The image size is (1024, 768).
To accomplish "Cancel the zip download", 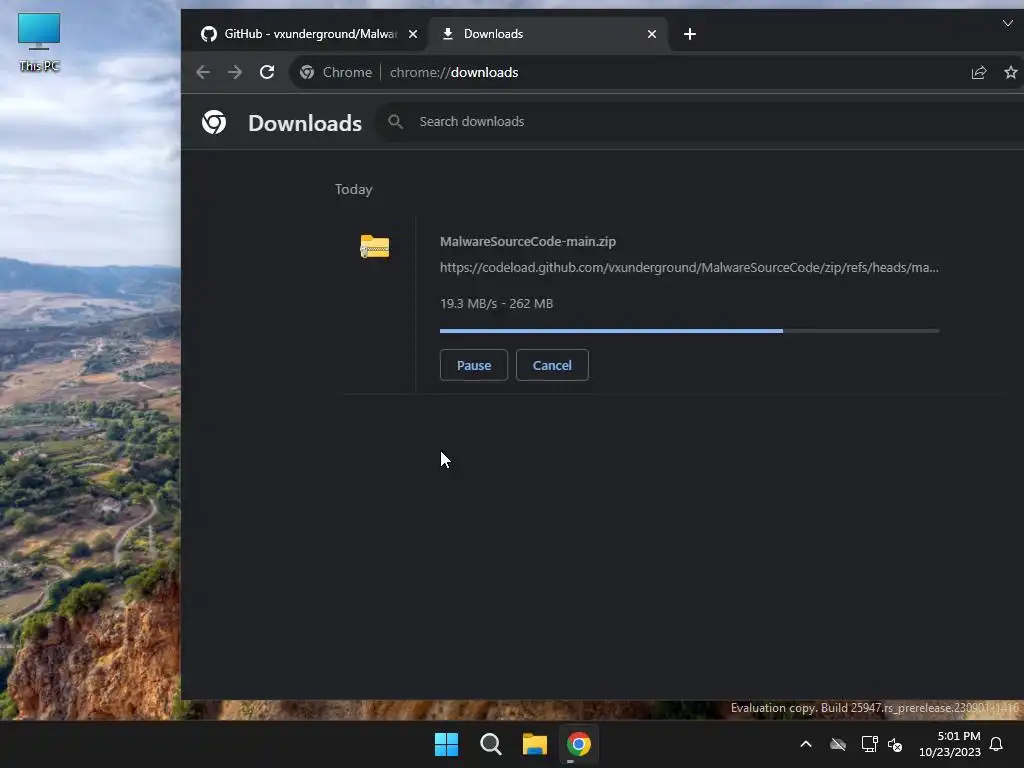I will tap(552, 365).
